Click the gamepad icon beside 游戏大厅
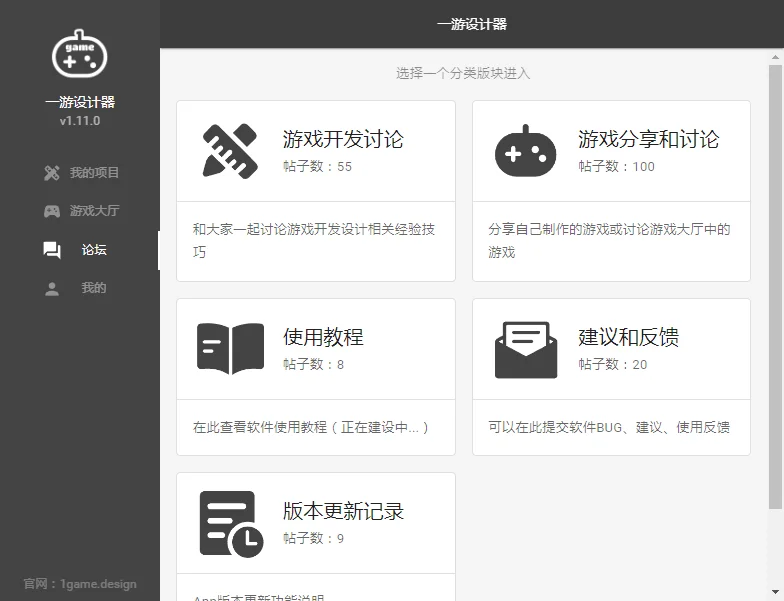The width and height of the screenshot is (784, 601). click(52, 211)
